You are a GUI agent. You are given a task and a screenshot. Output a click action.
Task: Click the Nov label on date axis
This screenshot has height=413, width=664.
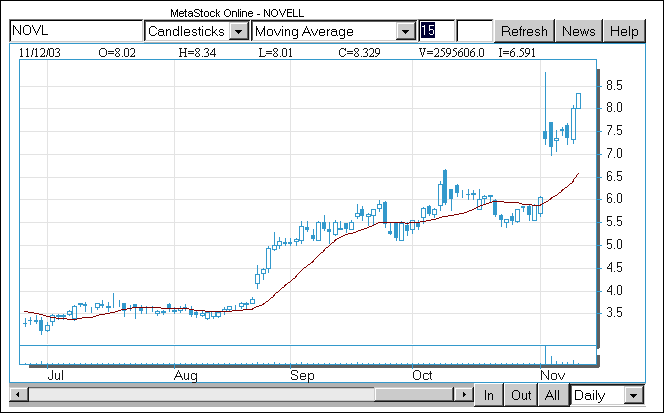pos(553,375)
